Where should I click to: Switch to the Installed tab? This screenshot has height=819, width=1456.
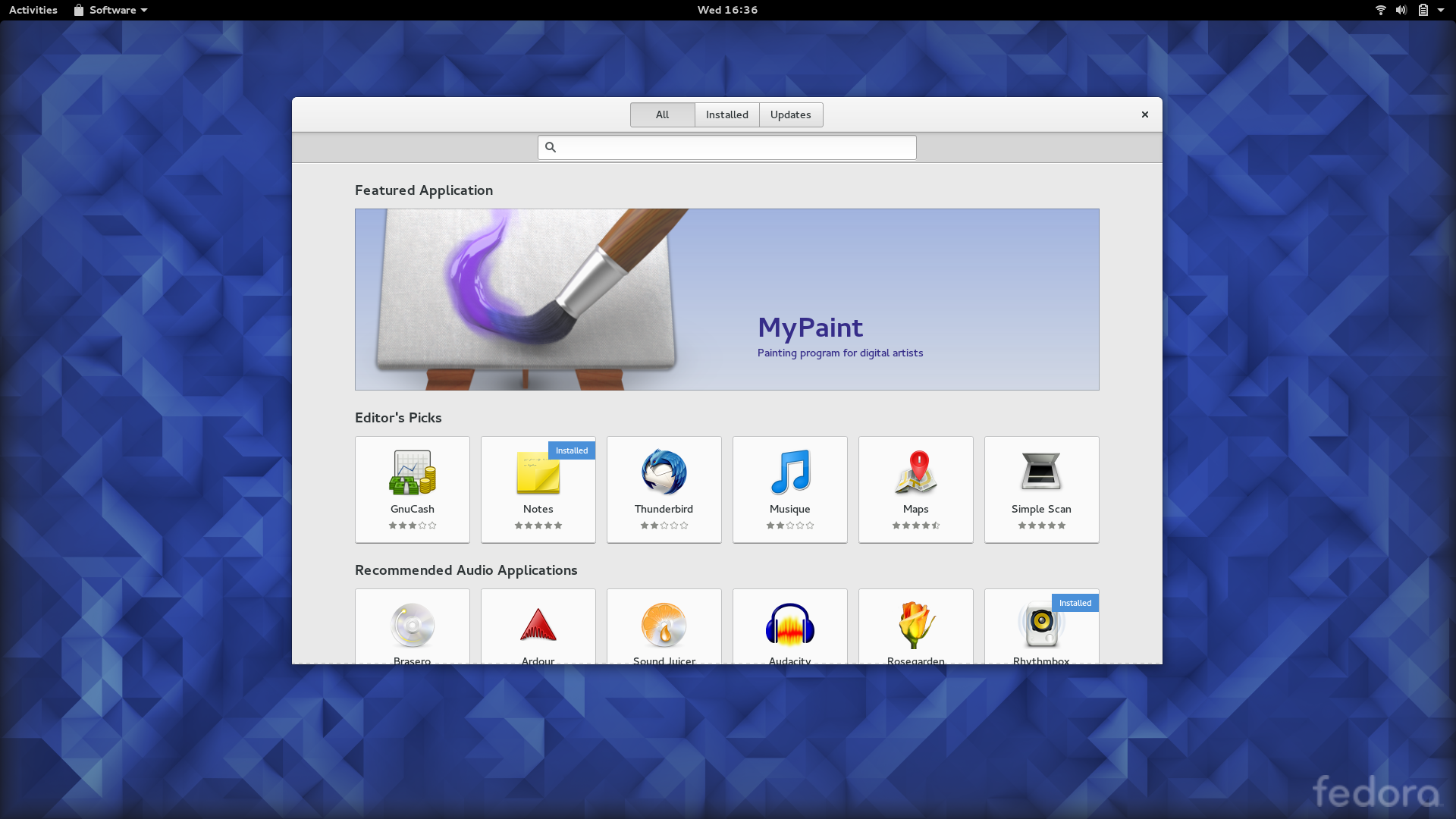(726, 115)
